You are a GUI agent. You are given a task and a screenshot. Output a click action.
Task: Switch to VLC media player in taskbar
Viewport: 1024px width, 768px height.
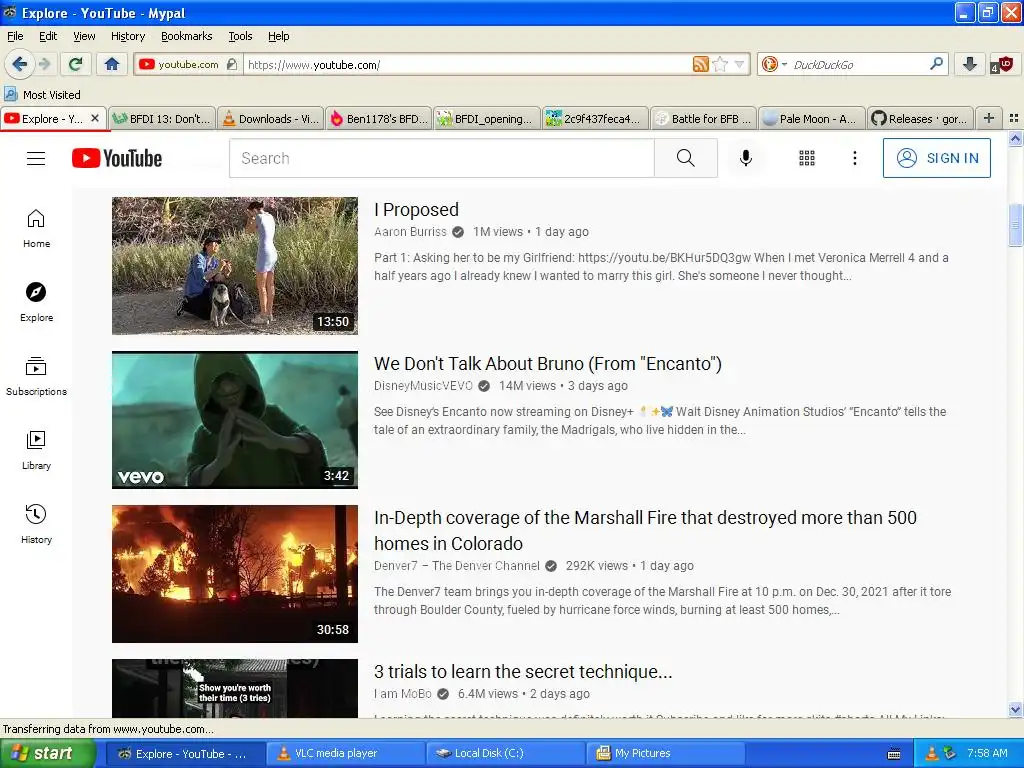tap(346, 753)
